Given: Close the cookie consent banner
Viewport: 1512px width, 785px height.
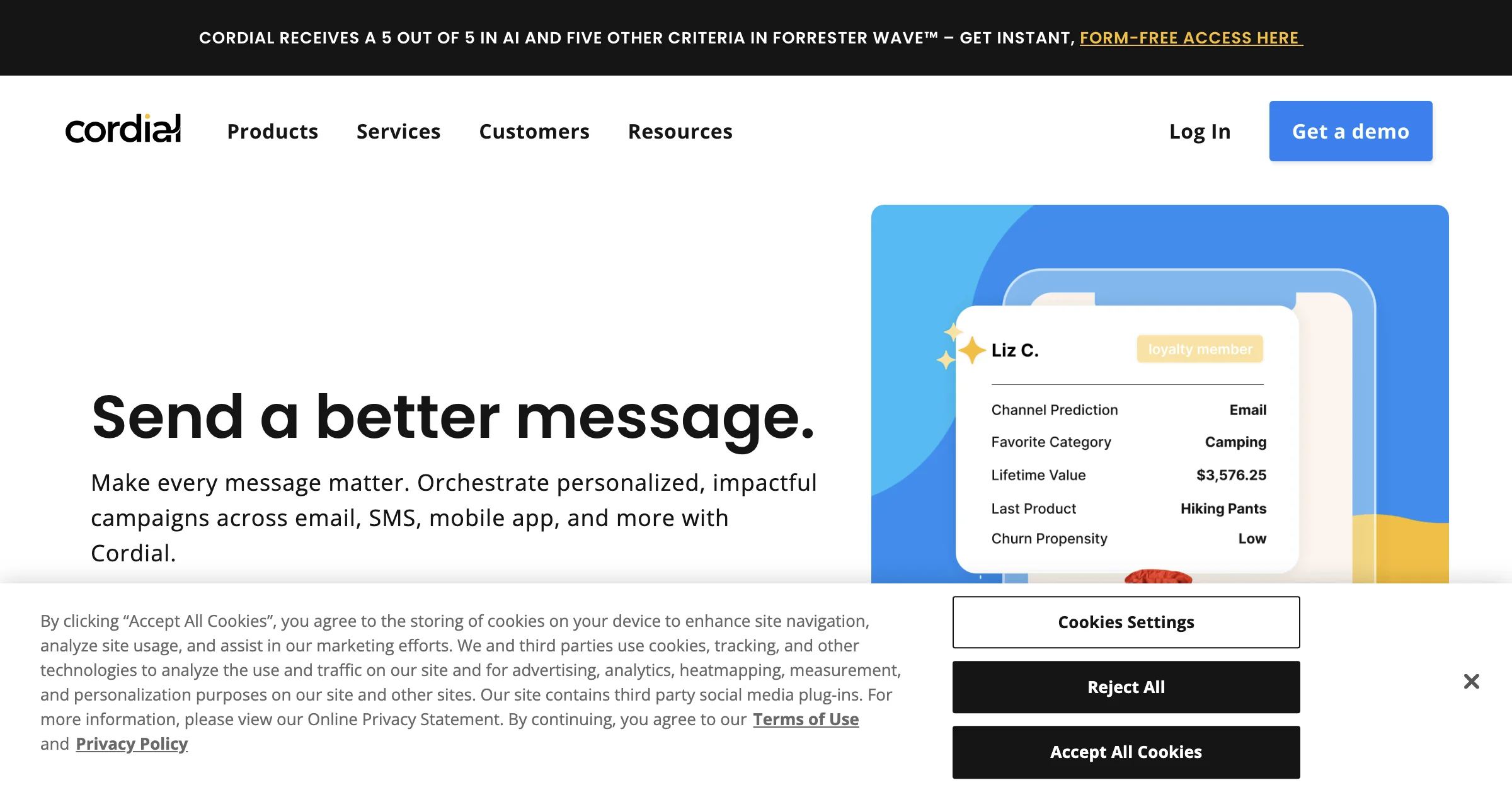Looking at the screenshot, I should tap(1471, 682).
